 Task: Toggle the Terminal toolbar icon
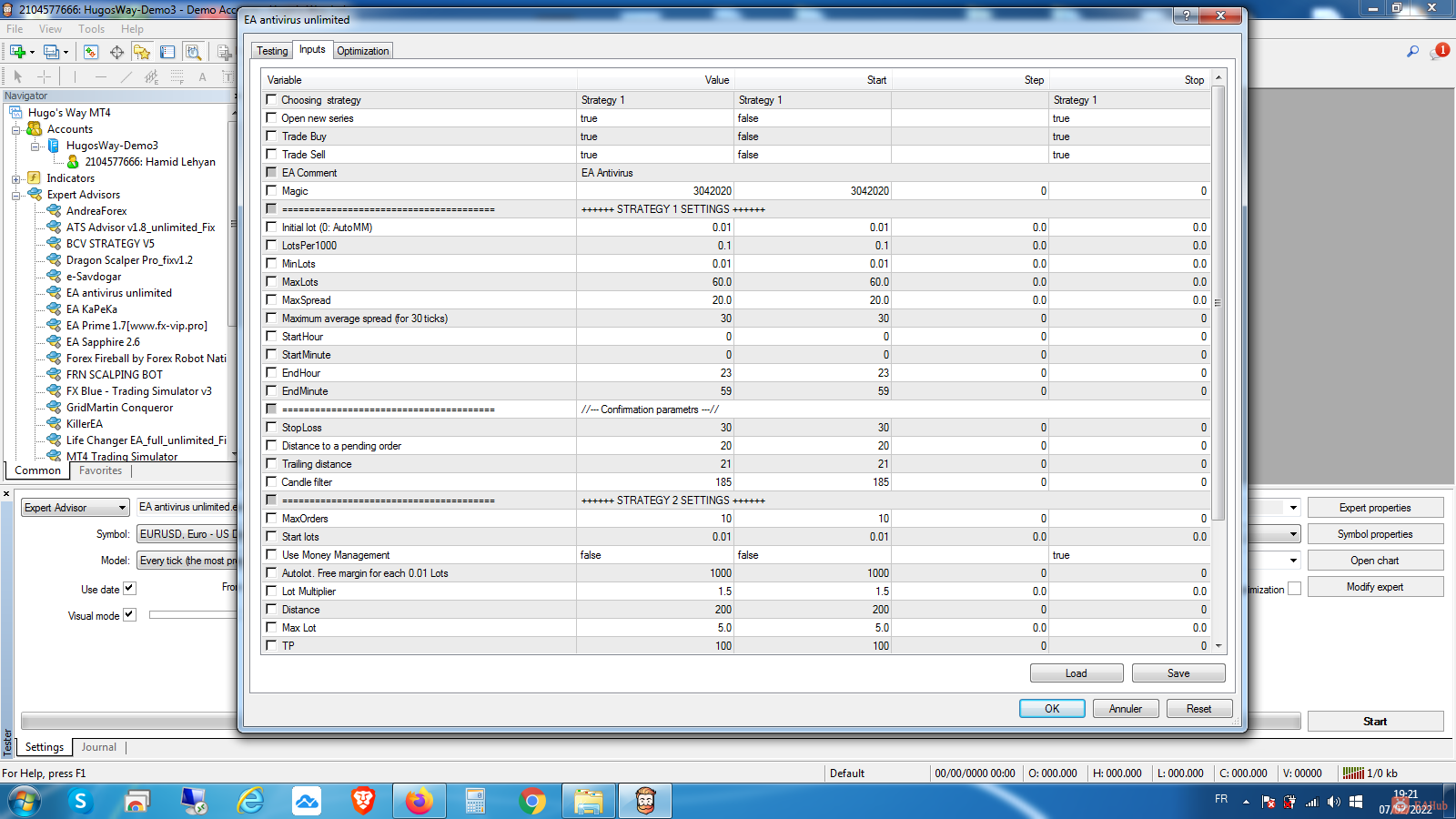click(x=167, y=52)
